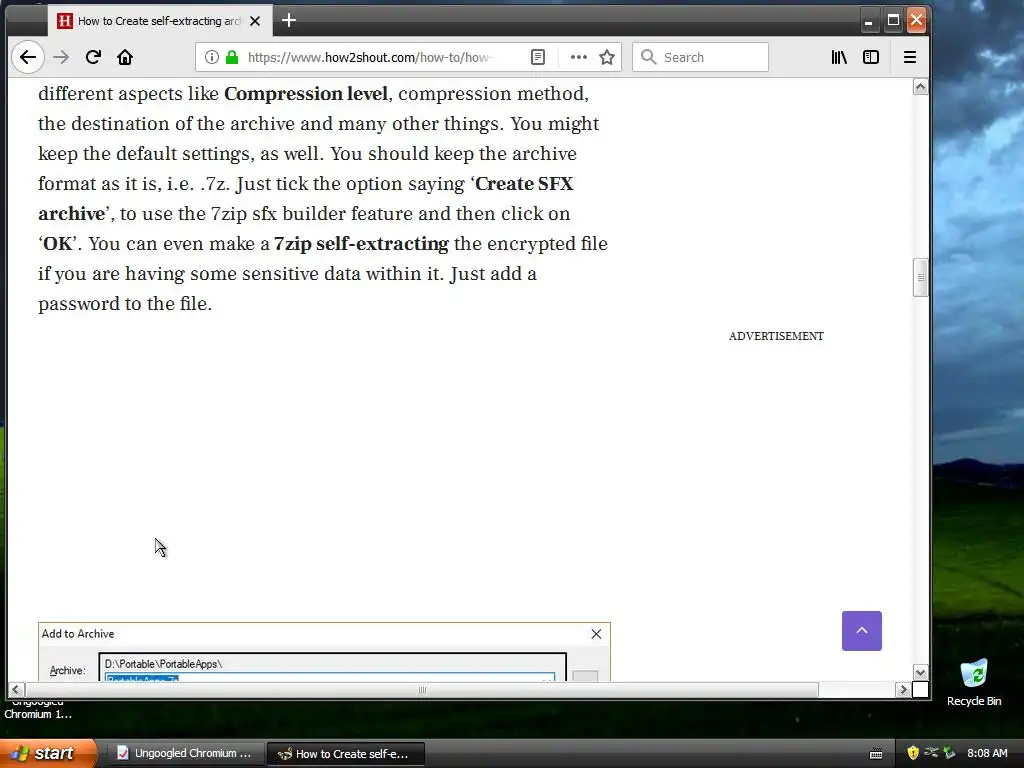1024x768 pixels.
Task: Click the security shield tray icon
Action: click(x=913, y=753)
